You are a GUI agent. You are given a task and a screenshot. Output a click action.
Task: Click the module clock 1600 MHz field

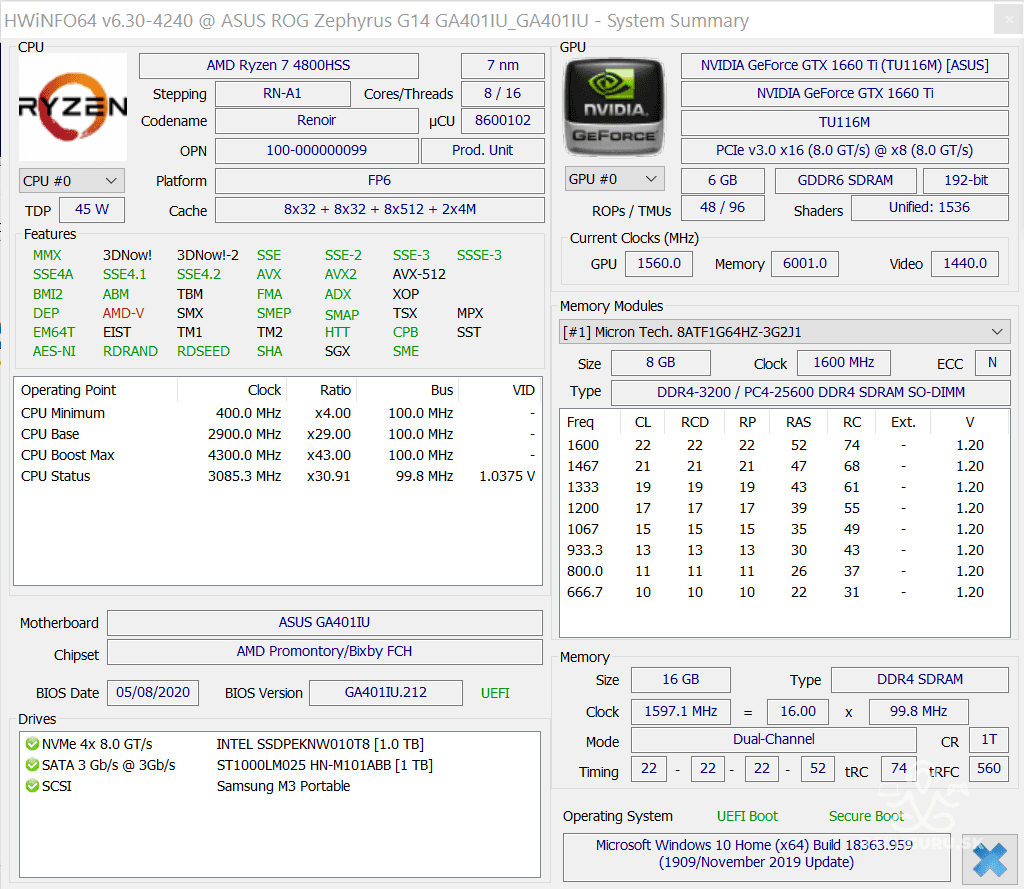pyautogui.click(x=844, y=363)
